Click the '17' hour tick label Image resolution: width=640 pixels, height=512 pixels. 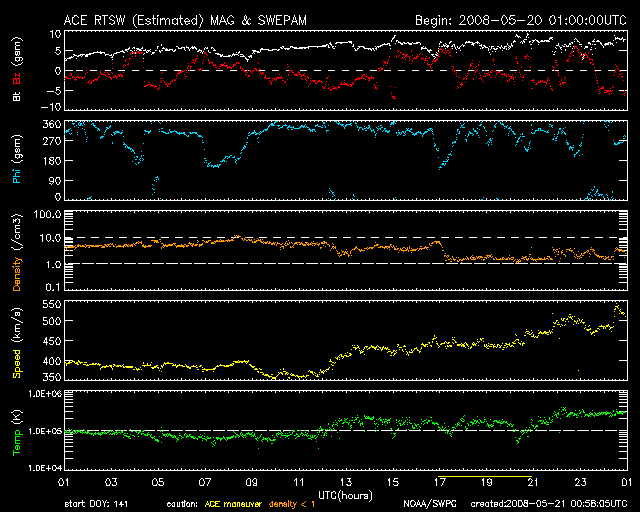coord(440,483)
